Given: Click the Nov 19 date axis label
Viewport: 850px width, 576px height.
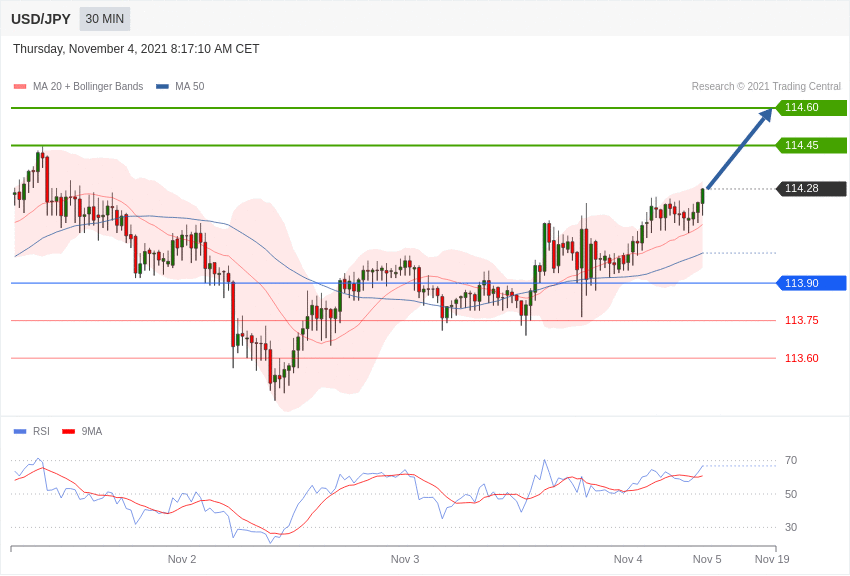Looking at the screenshot, I should (x=772, y=559).
